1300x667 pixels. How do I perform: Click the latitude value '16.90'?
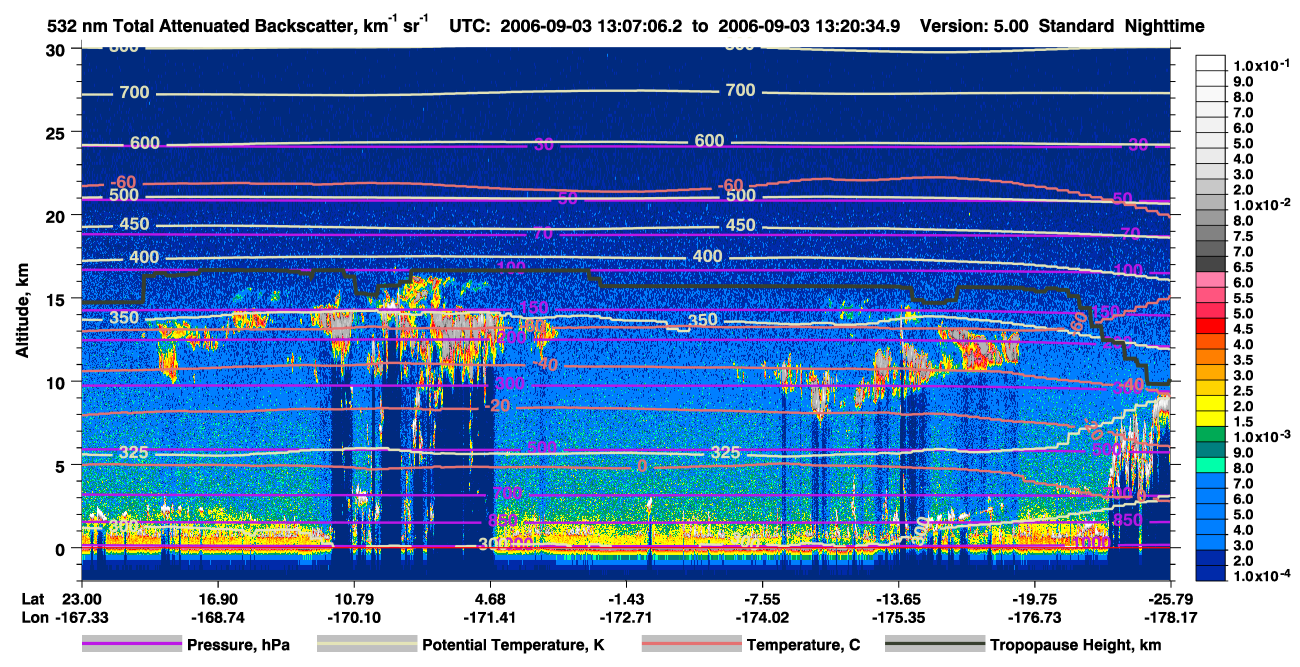click(x=216, y=598)
